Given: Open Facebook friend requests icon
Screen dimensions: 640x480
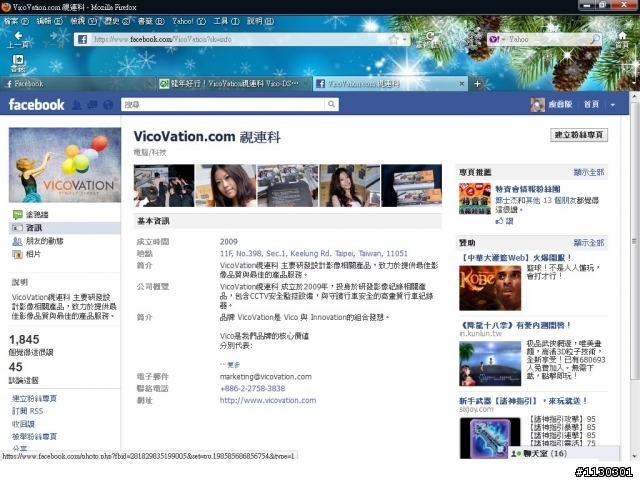Looking at the screenshot, I should click(77, 105).
